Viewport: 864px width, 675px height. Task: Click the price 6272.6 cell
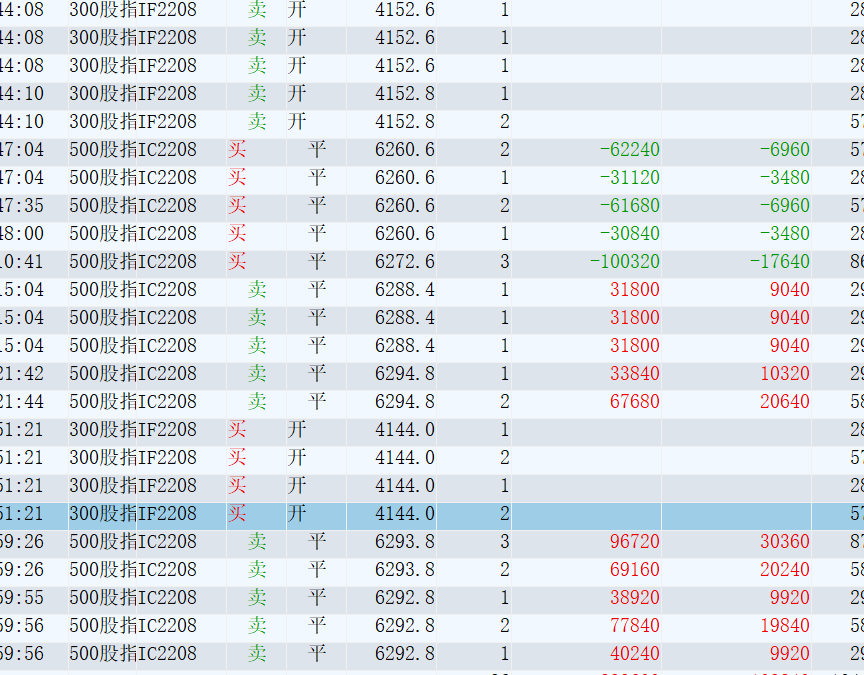pyautogui.click(x=404, y=262)
